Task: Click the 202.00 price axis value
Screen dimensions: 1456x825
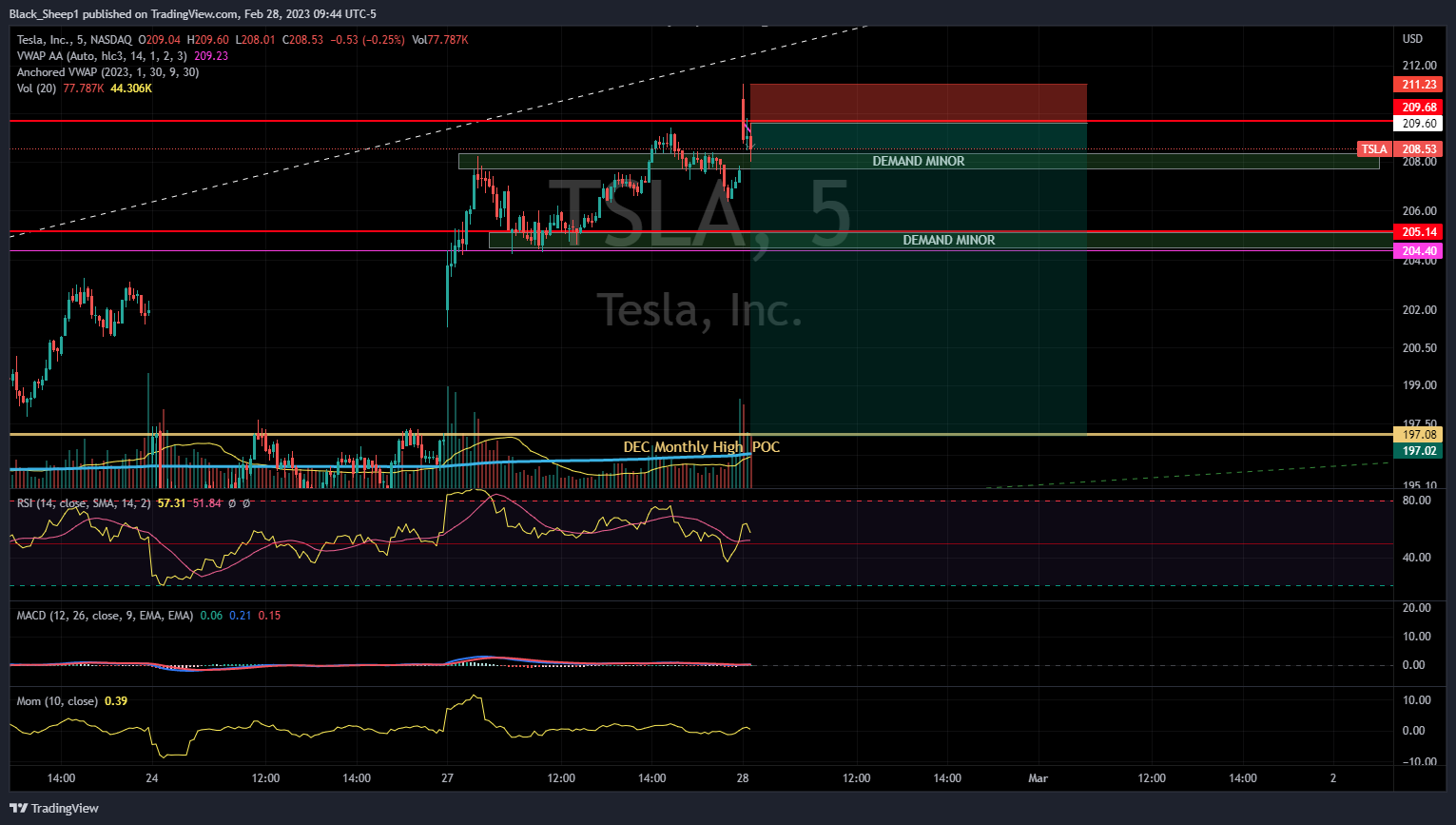Action: point(1419,310)
